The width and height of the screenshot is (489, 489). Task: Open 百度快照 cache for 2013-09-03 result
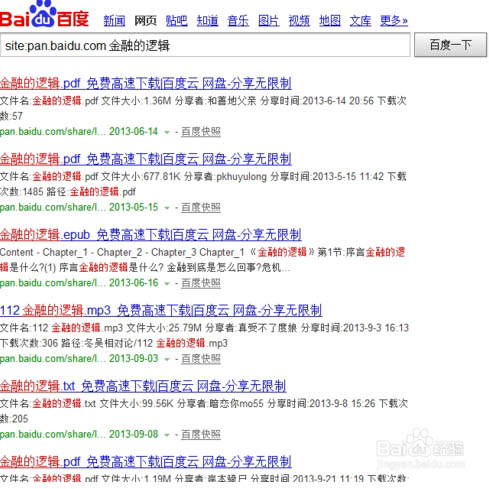pos(201,359)
